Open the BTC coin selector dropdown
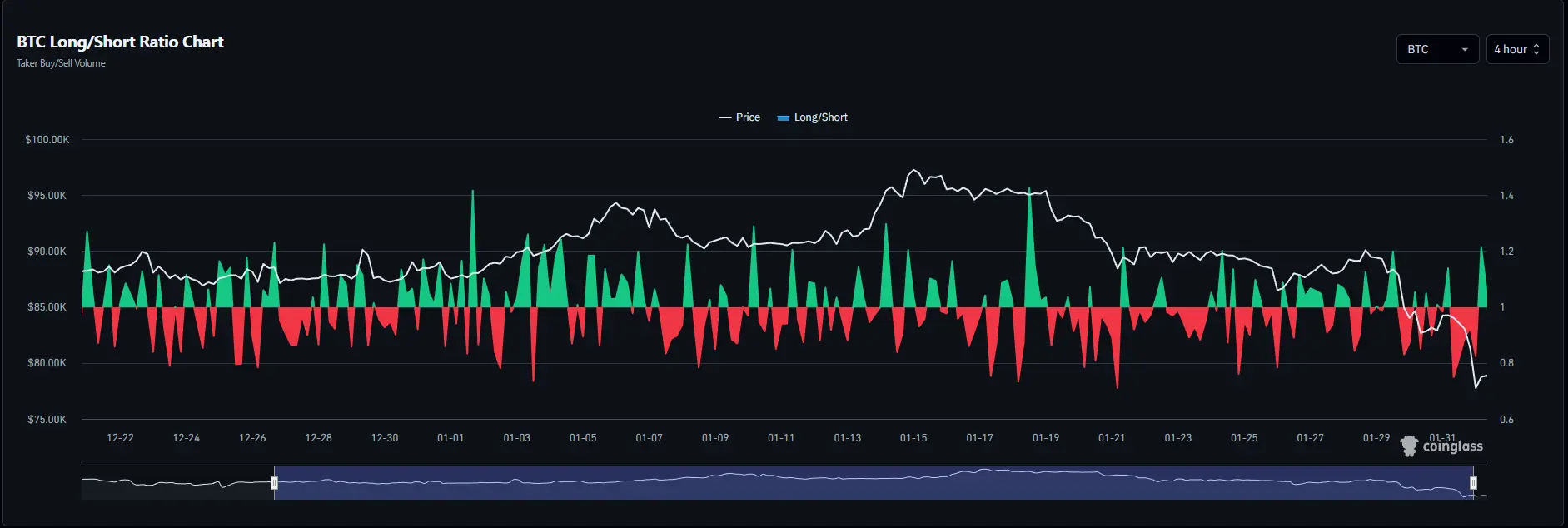Viewport: 1568px width, 528px height. [1436, 49]
